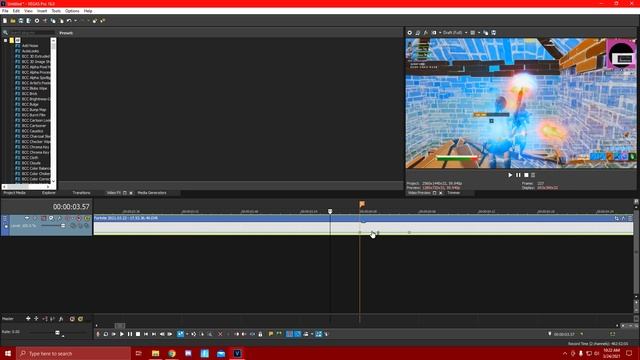Screen dimensions: 640x360
Task: Open Project Video Properties in preview toolbar
Action: tap(410, 33)
